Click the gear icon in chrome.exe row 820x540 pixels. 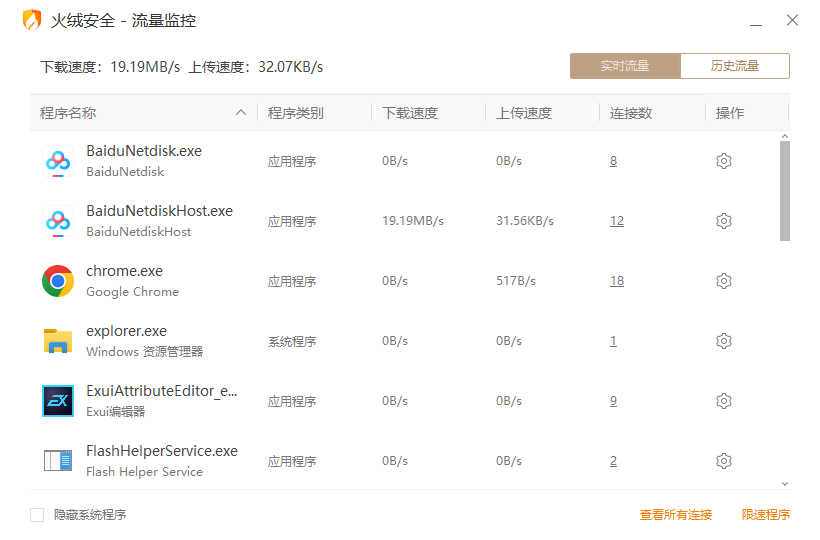[724, 281]
